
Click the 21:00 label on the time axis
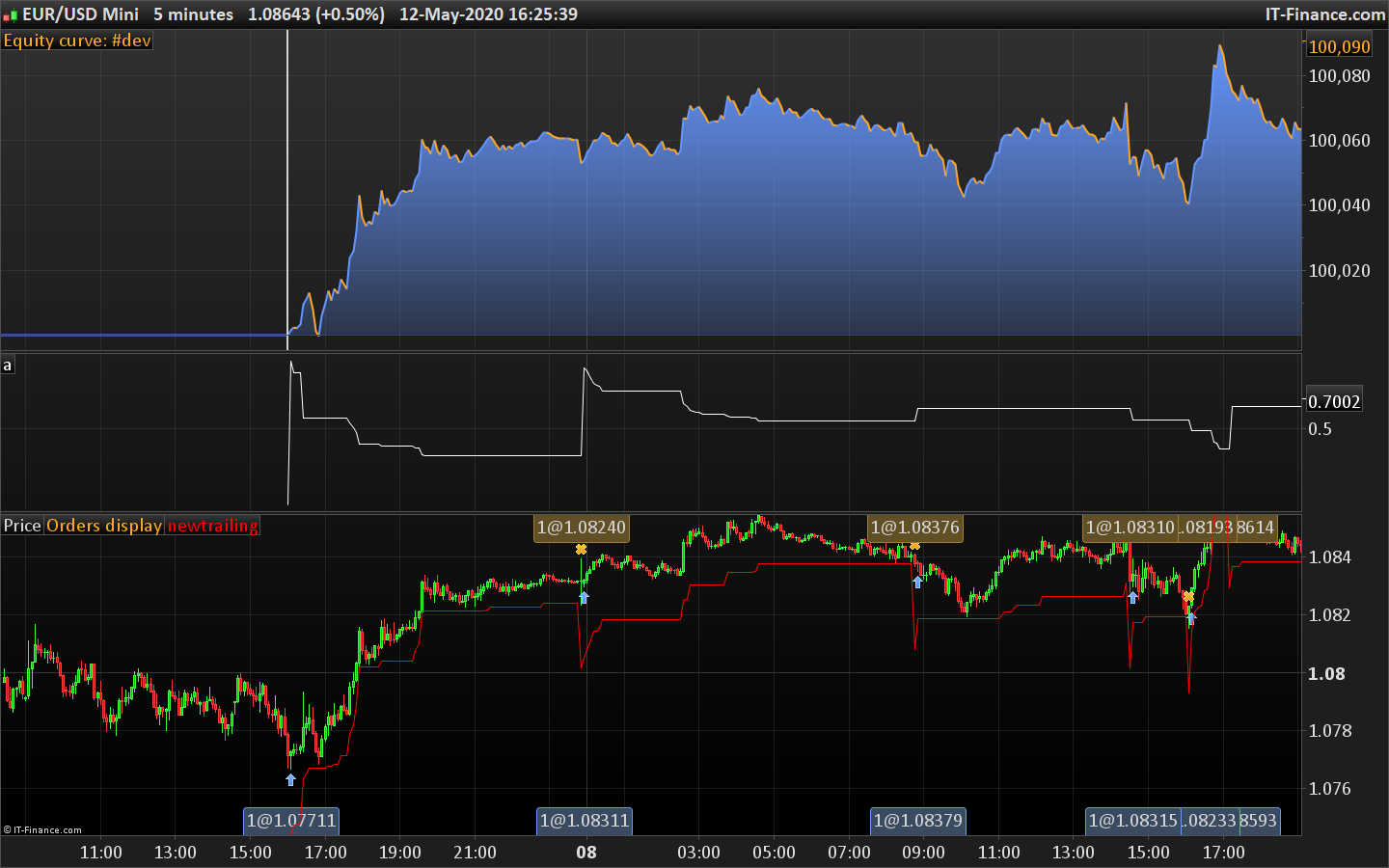click(x=475, y=853)
